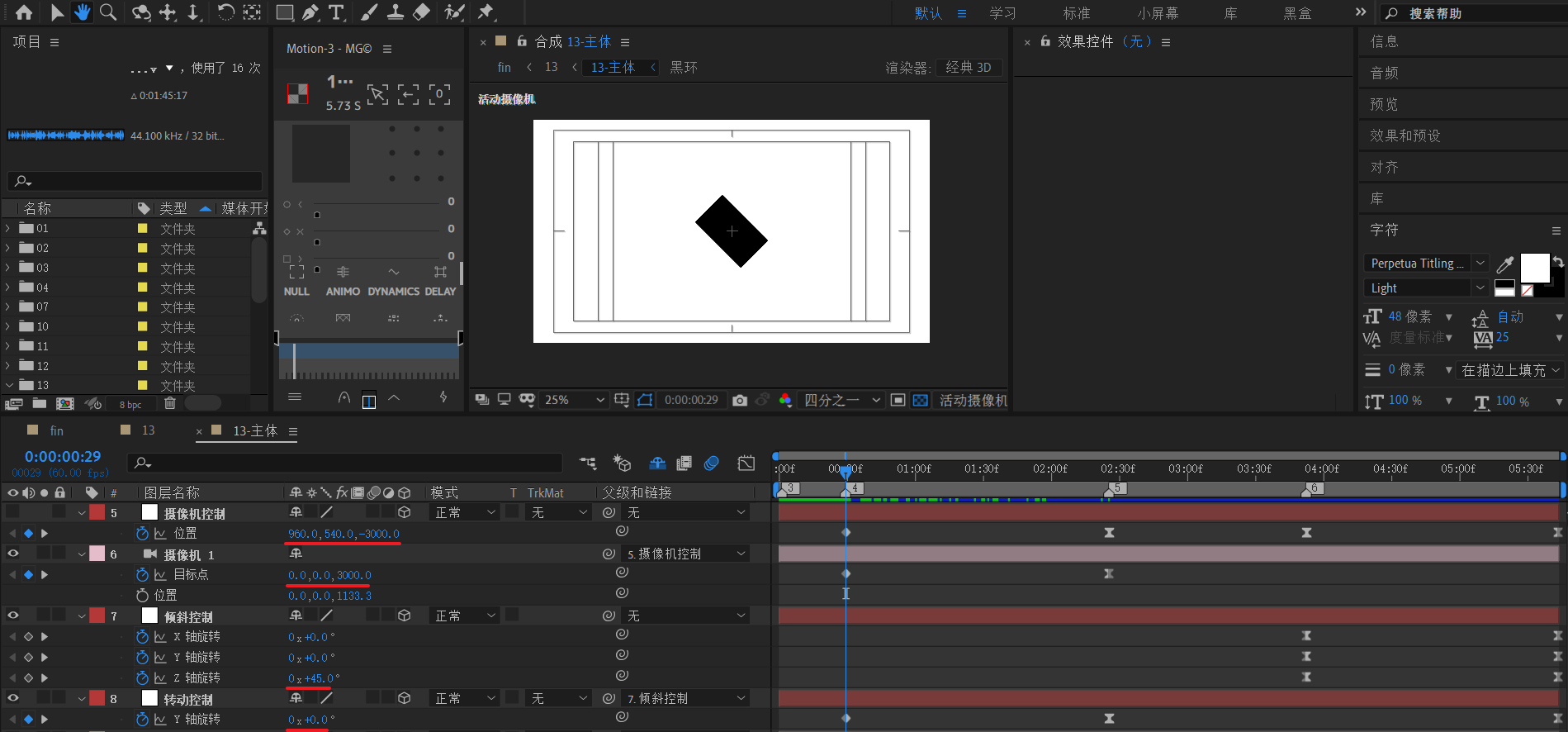
Task: Open parent dropdown showing 5.摄像机控制
Action: 686,554
